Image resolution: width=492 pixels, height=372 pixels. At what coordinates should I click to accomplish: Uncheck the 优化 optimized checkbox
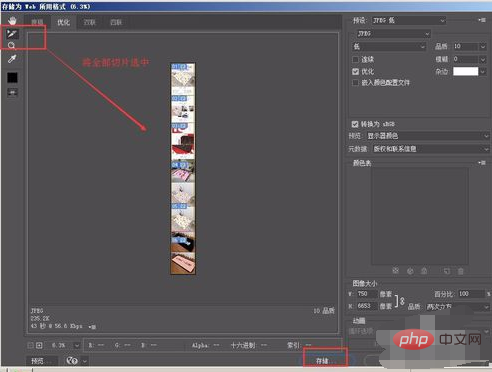click(355, 71)
